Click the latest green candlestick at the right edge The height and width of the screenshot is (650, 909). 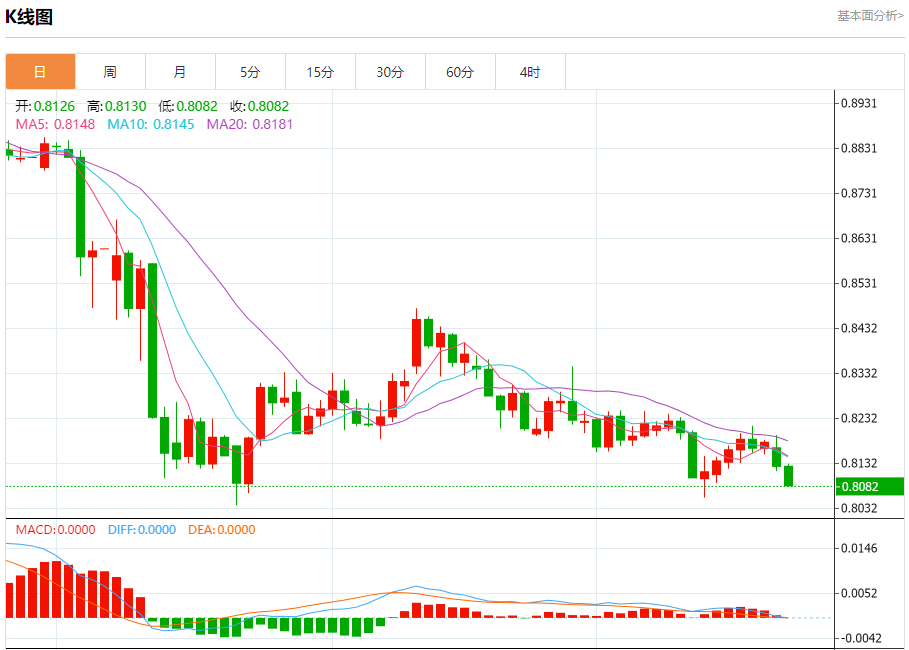point(788,475)
